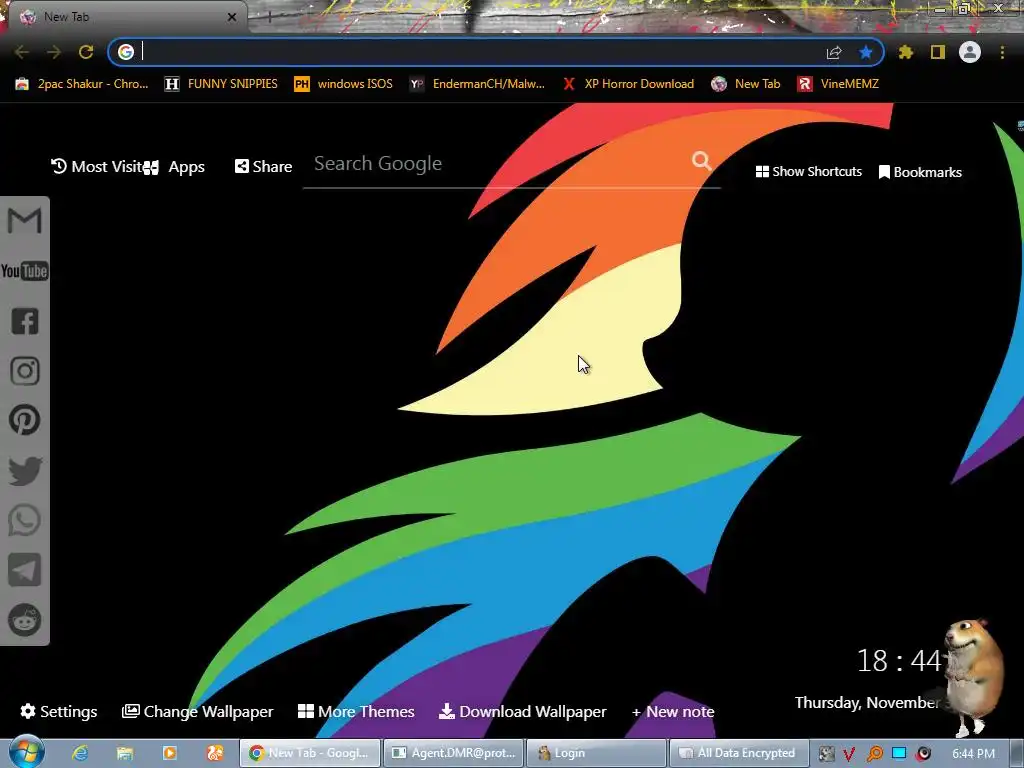Switch to New Tab - Google taskbar button
The height and width of the screenshot is (768, 1024).
(310, 753)
